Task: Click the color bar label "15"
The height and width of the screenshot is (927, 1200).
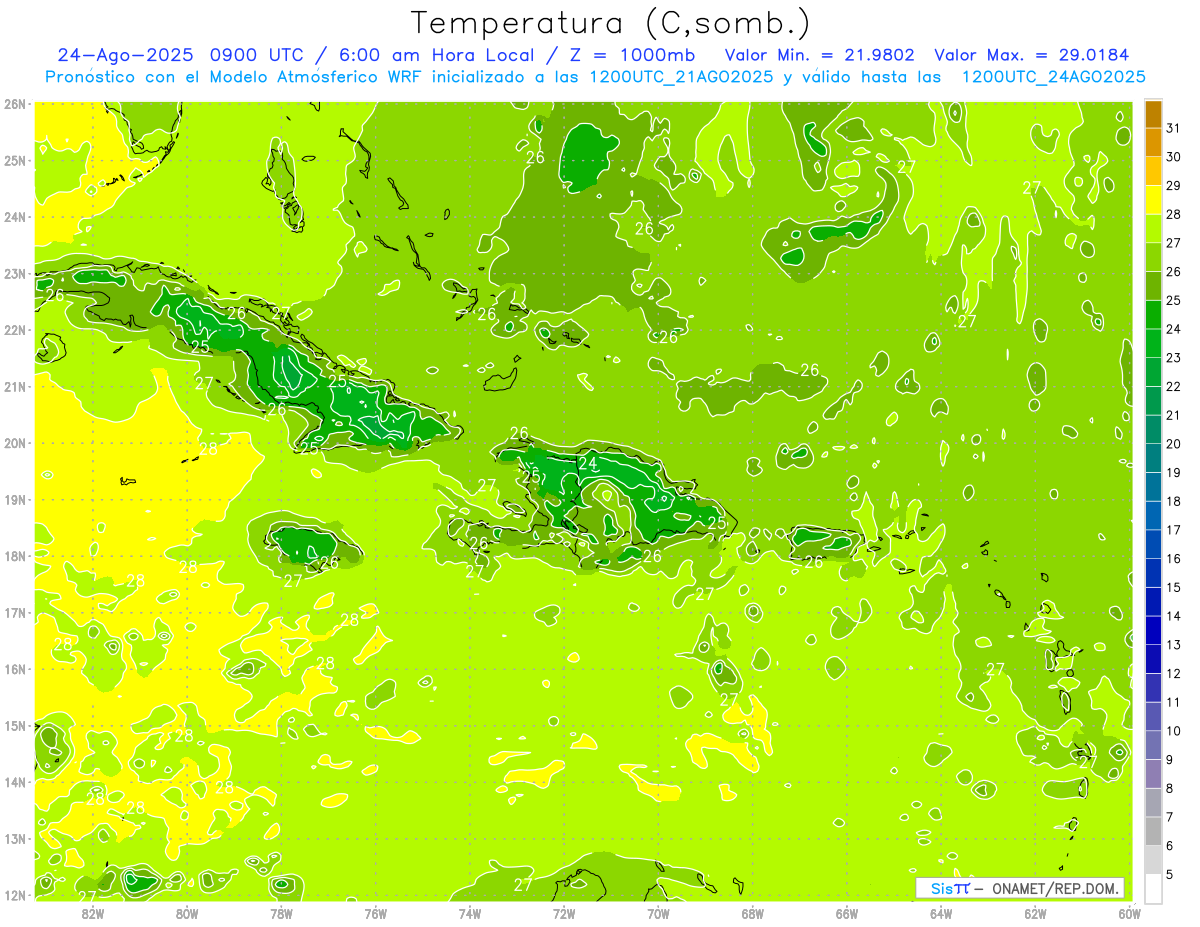Action: 1174,587
